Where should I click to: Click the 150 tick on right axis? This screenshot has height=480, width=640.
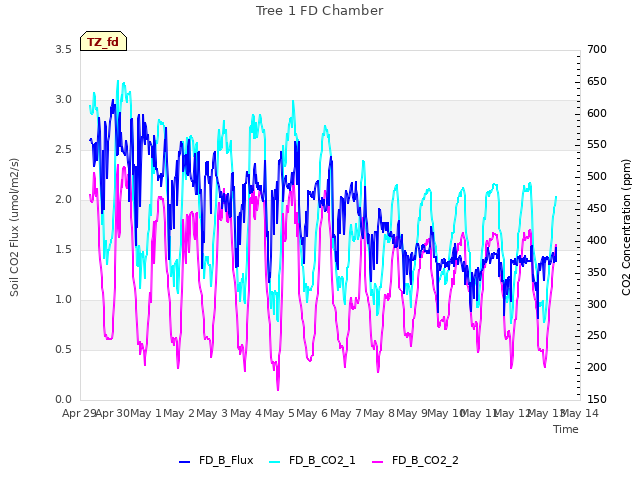(597, 399)
